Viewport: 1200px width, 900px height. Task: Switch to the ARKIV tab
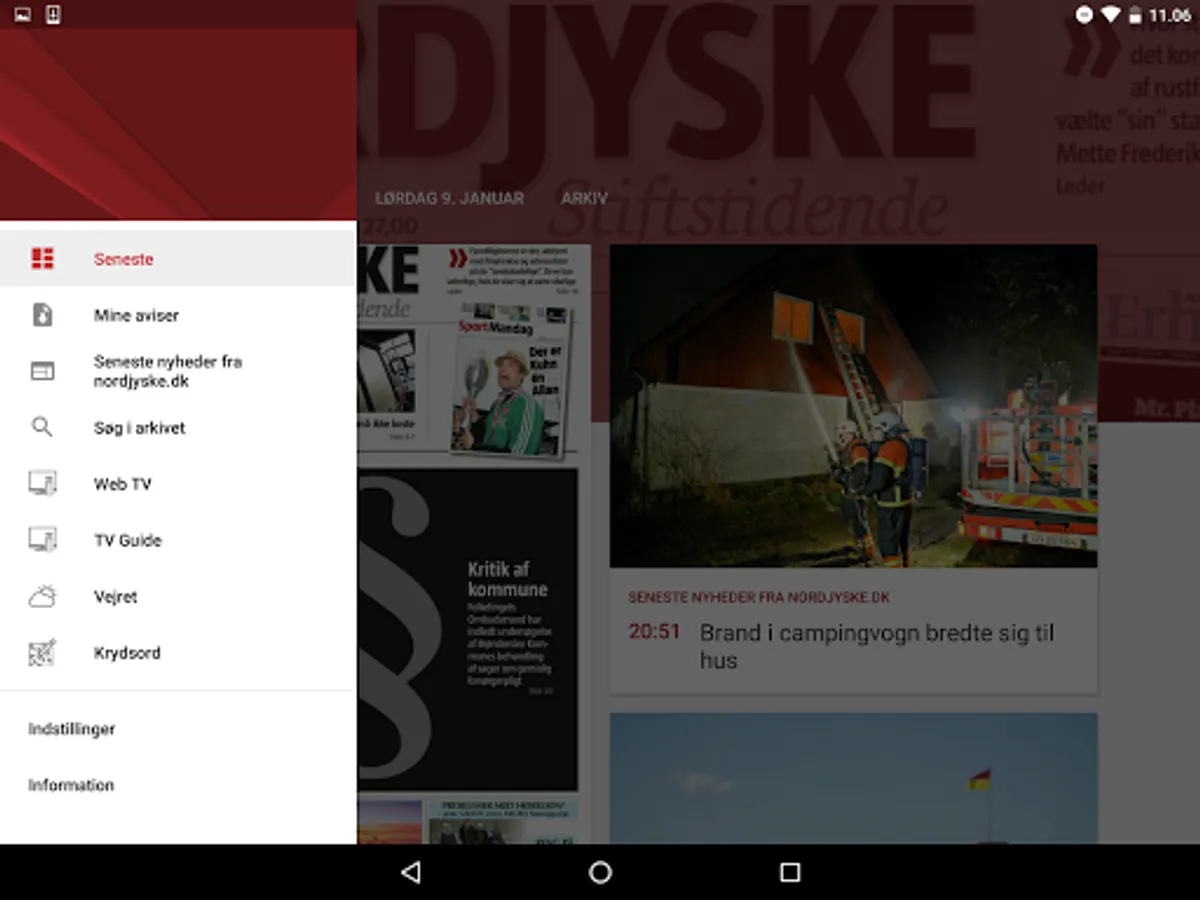tap(585, 198)
